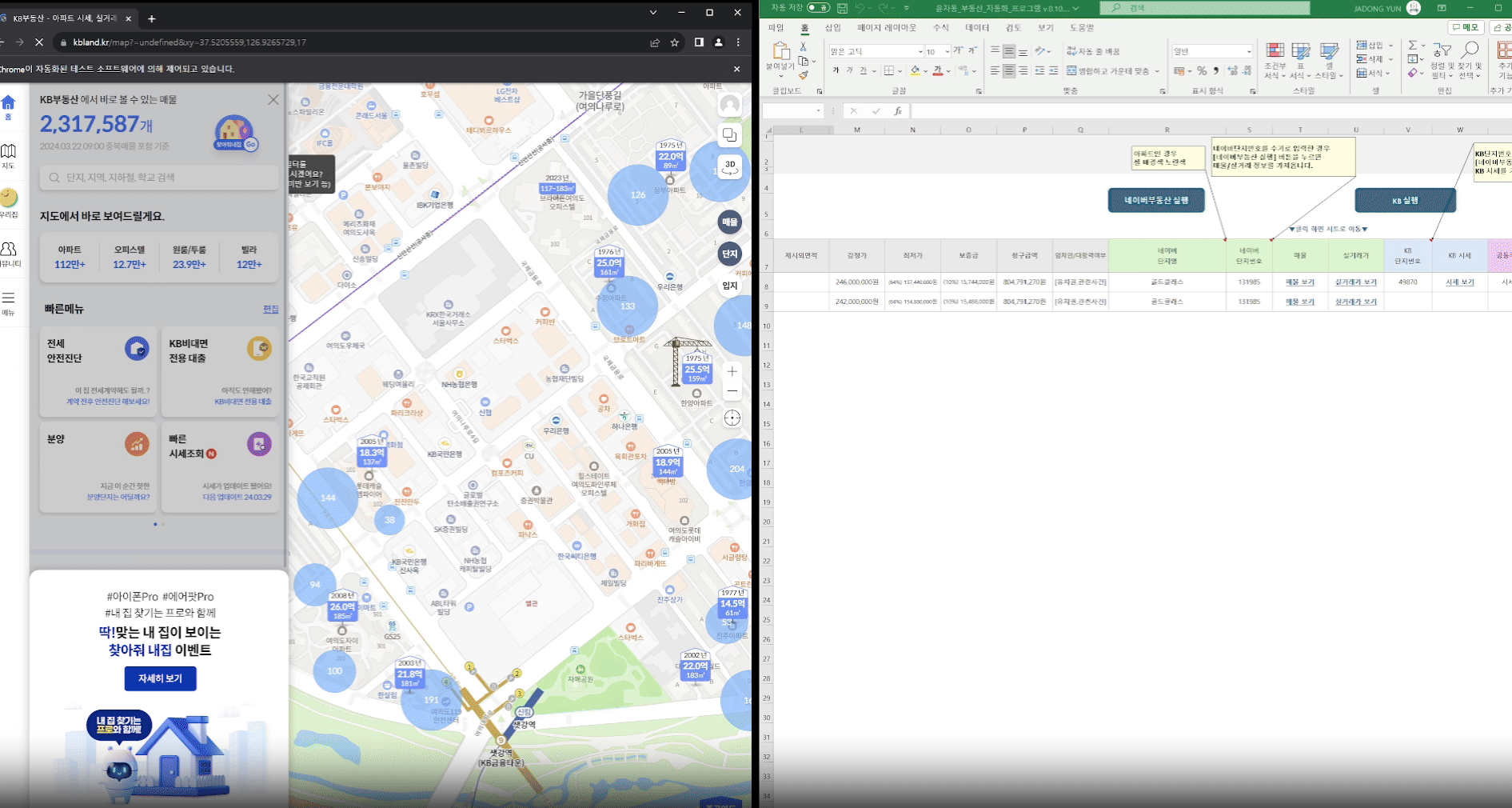Image resolution: width=1512 pixels, height=808 pixels.
Task: Click the 단지, 지역 search input field
Action: [160, 178]
